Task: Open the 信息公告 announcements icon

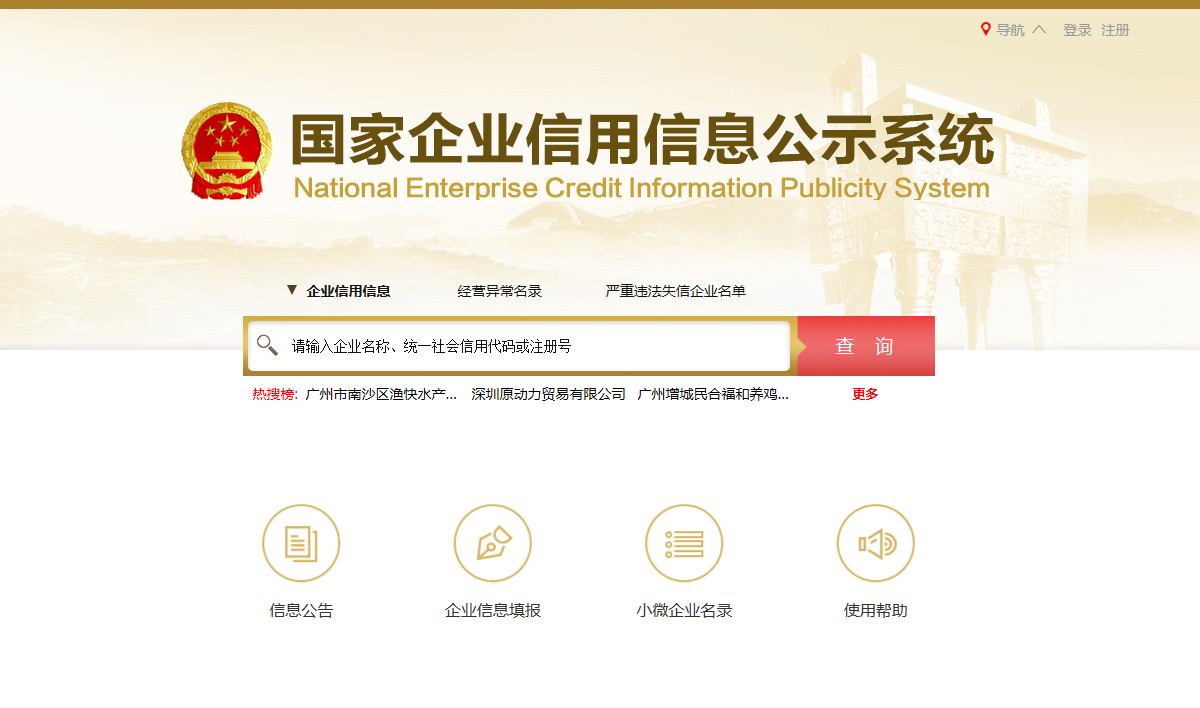Action: (x=301, y=543)
